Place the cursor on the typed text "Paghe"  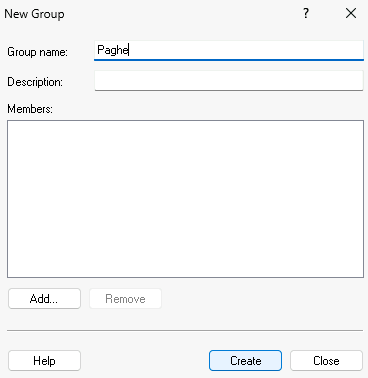click(x=113, y=50)
